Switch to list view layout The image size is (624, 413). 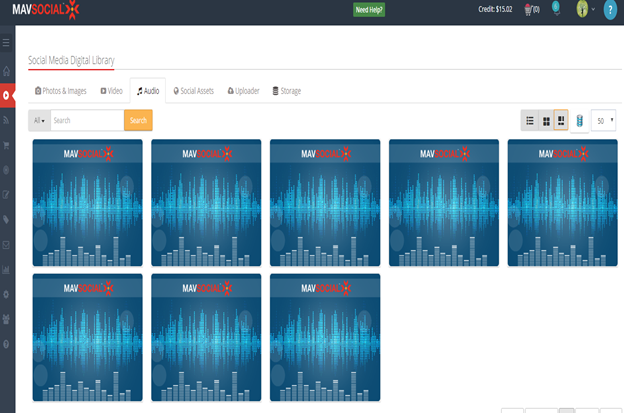coord(530,121)
